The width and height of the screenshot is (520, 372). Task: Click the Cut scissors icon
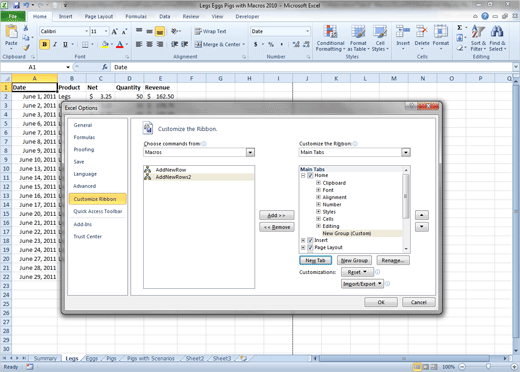click(x=26, y=28)
